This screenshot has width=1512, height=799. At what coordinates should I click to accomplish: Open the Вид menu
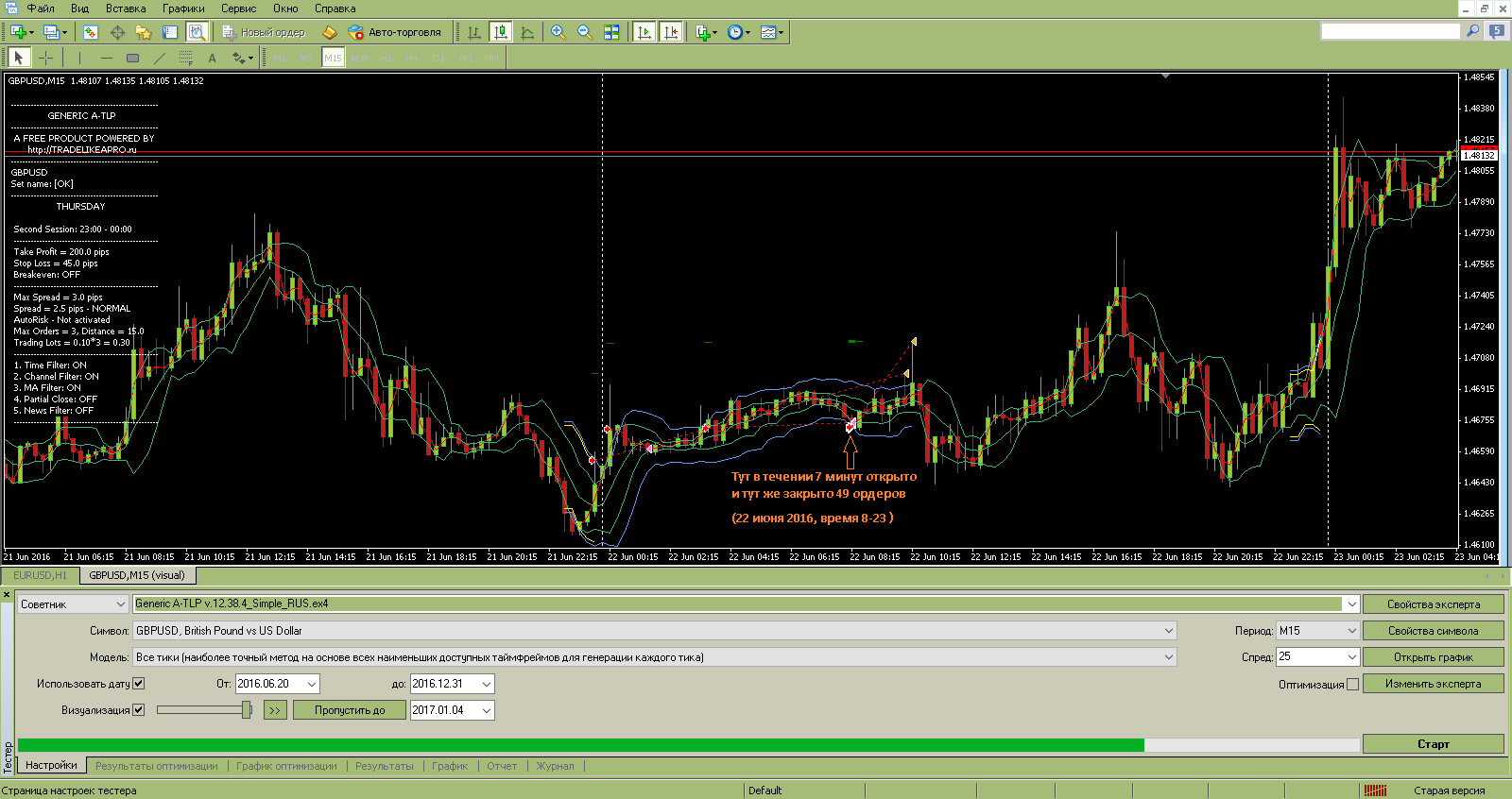point(80,8)
